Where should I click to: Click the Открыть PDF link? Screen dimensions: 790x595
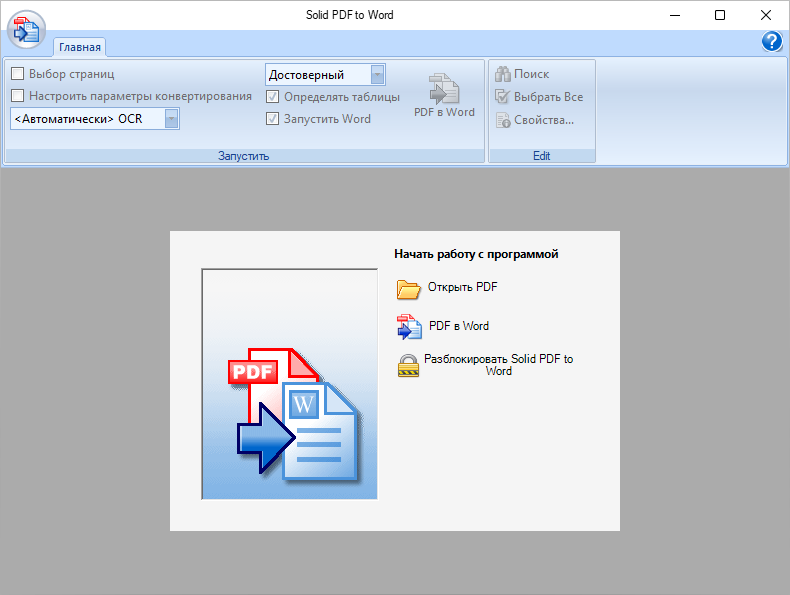click(x=463, y=287)
